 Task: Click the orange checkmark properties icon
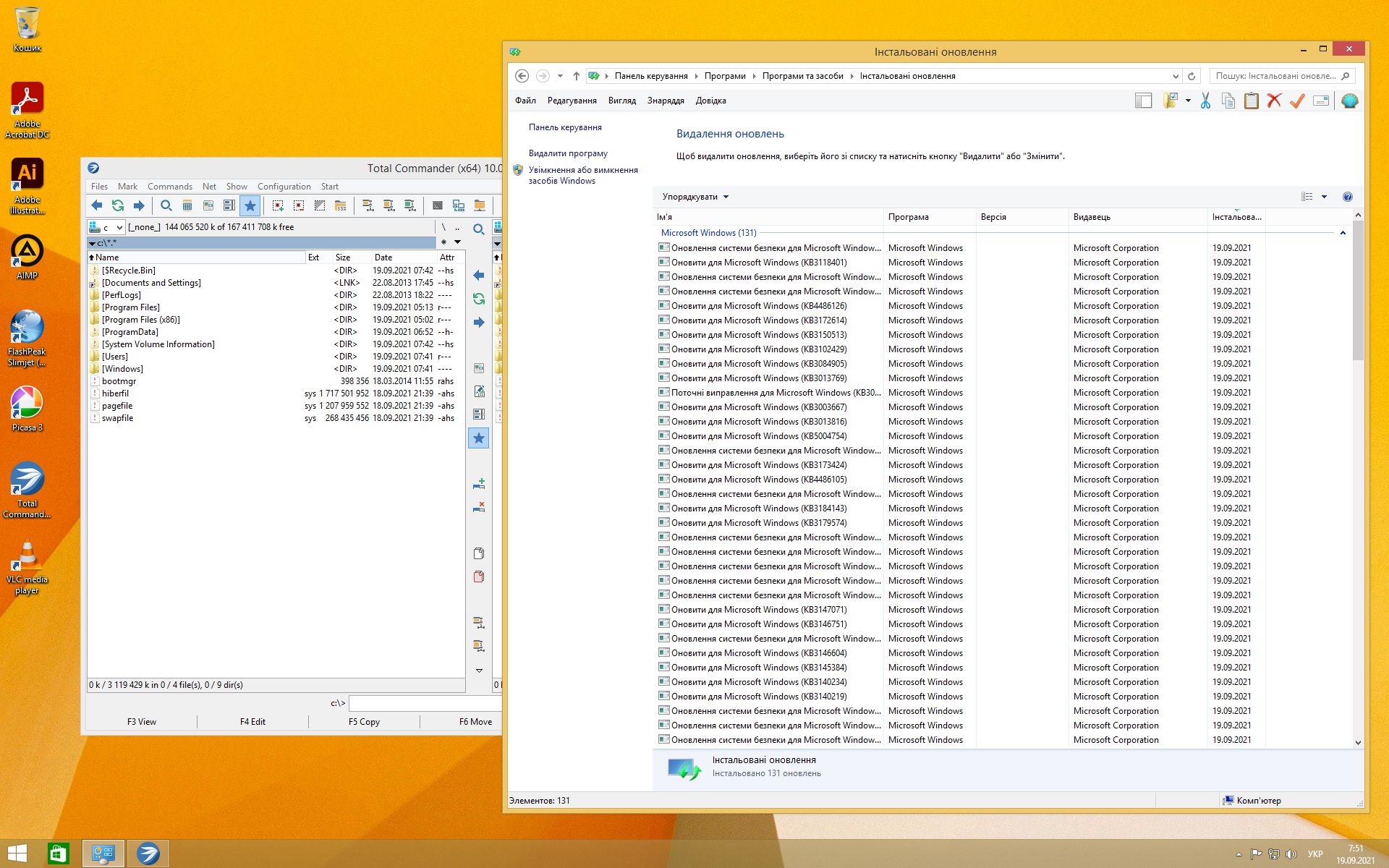pyautogui.click(x=1297, y=101)
